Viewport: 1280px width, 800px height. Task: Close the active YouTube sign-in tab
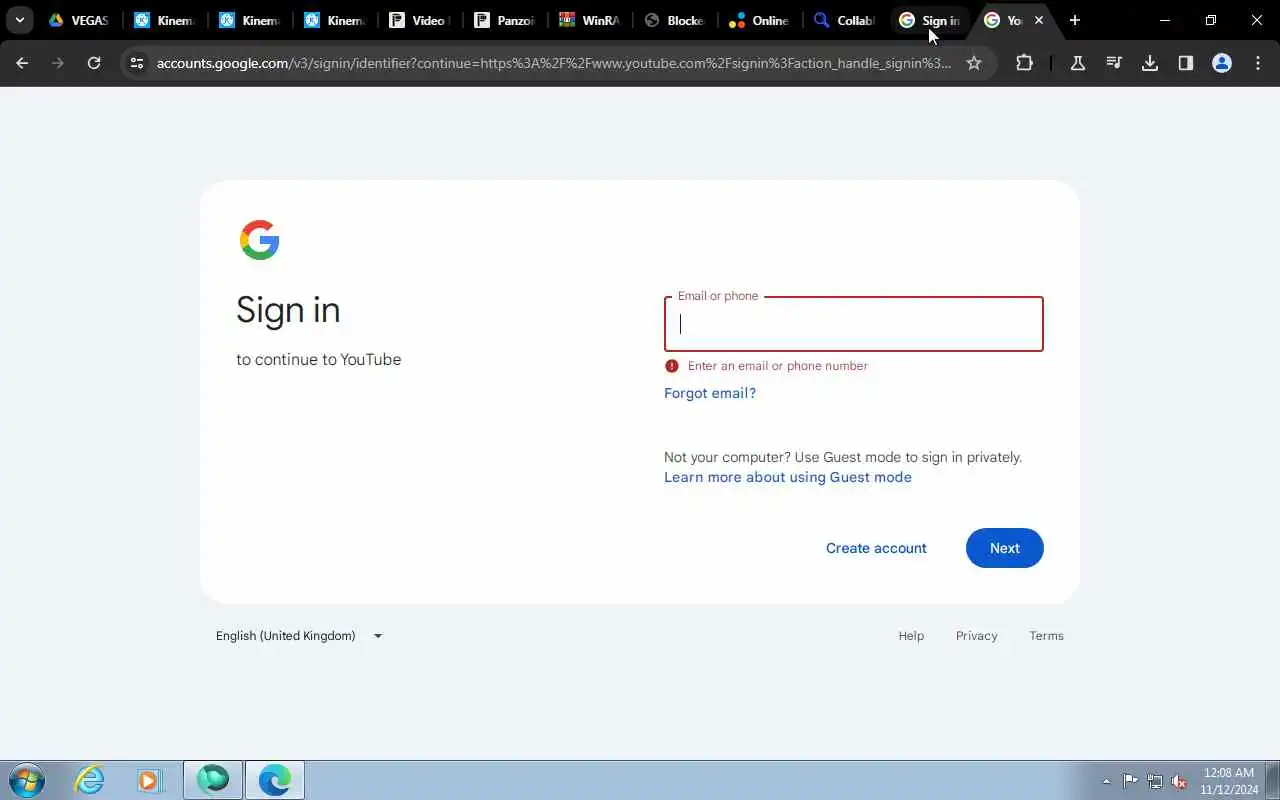point(1039,20)
